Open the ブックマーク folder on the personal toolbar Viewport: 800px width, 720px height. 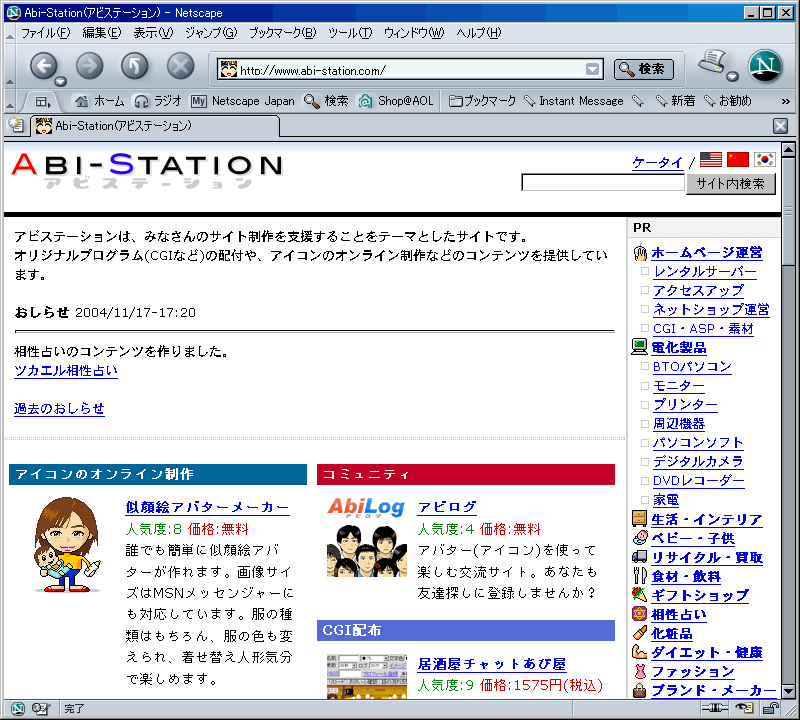click(x=483, y=101)
